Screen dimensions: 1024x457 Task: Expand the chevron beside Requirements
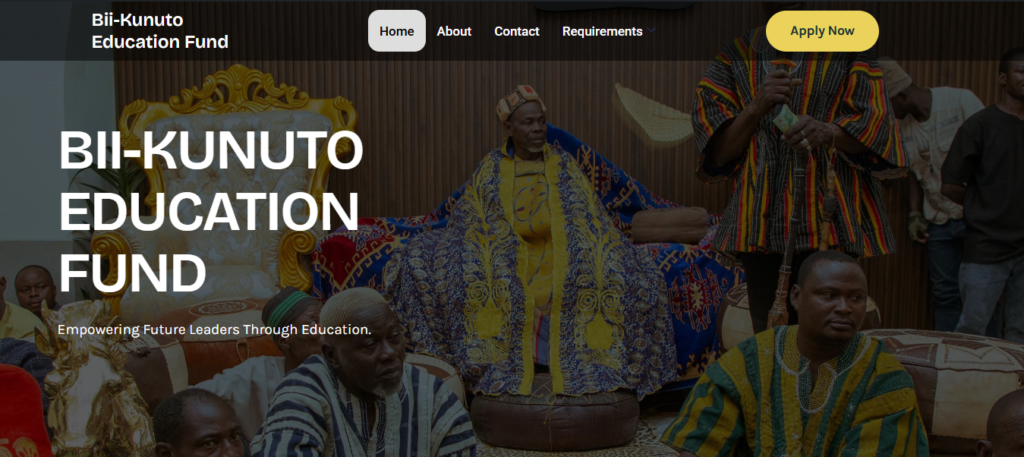point(651,31)
